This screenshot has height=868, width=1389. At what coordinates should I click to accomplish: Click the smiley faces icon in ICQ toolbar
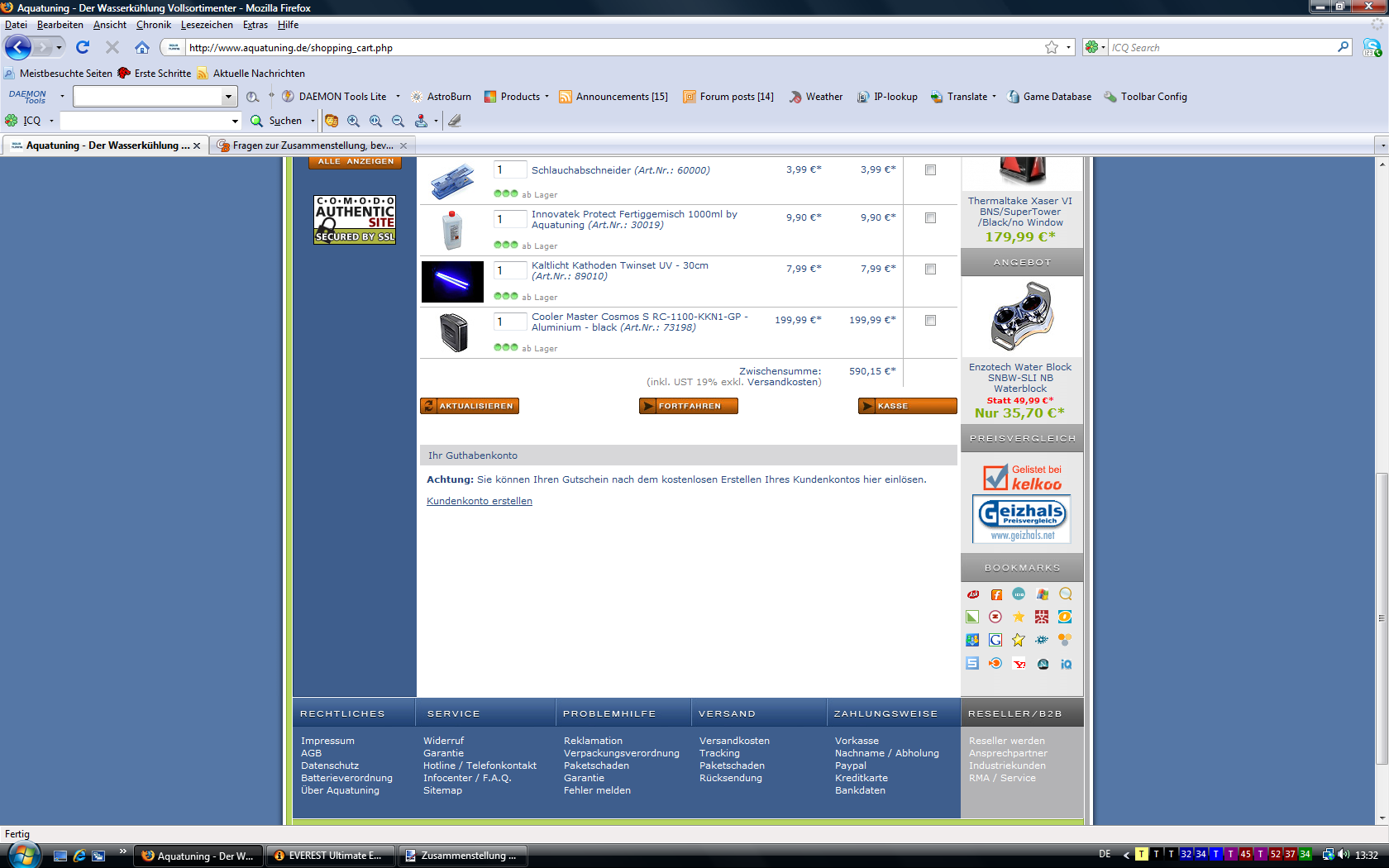332,121
